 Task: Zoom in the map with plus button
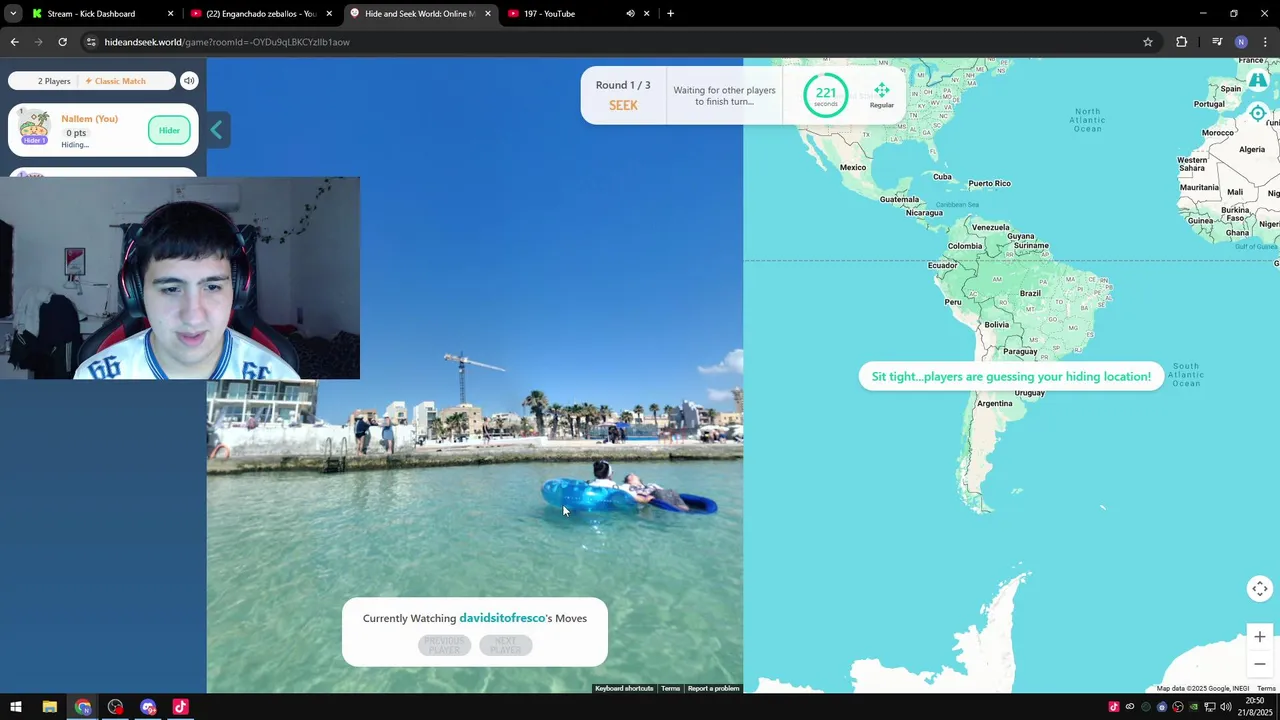(1259, 637)
